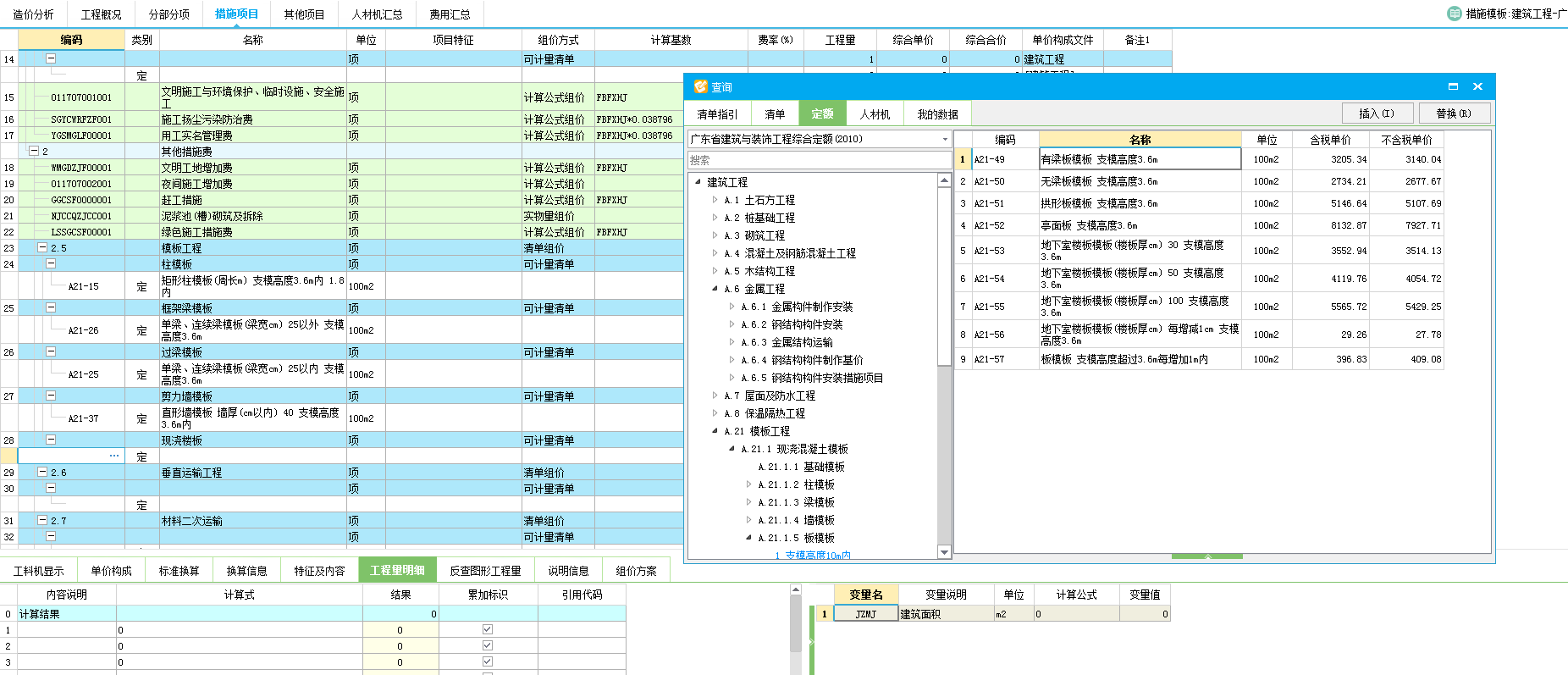The image size is (1568, 675).
Task: Collapse the A.21.1.5 板模板 node
Action: 749,538
